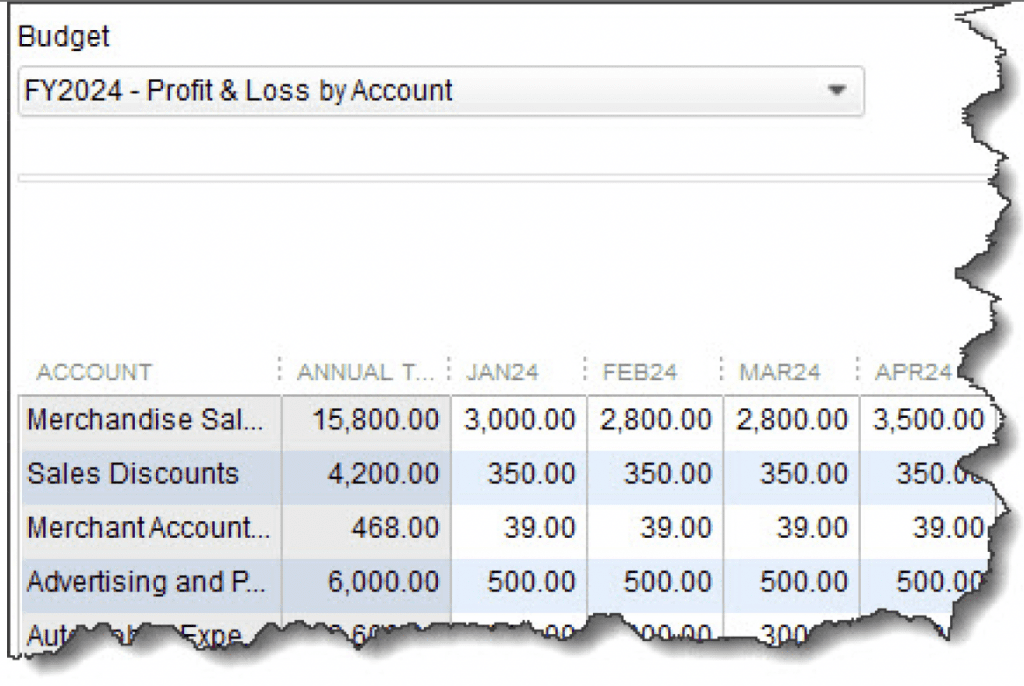
Task: Click the APR24 column header
Action: point(912,372)
